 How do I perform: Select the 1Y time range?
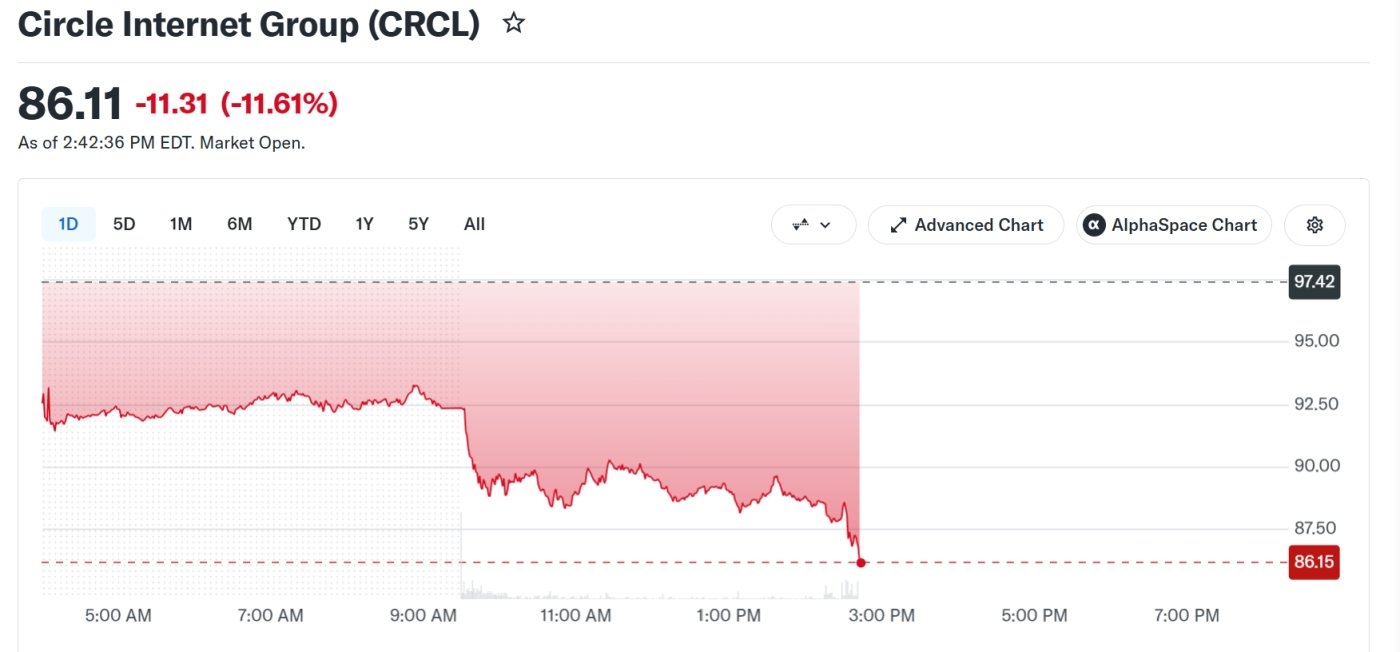(364, 224)
